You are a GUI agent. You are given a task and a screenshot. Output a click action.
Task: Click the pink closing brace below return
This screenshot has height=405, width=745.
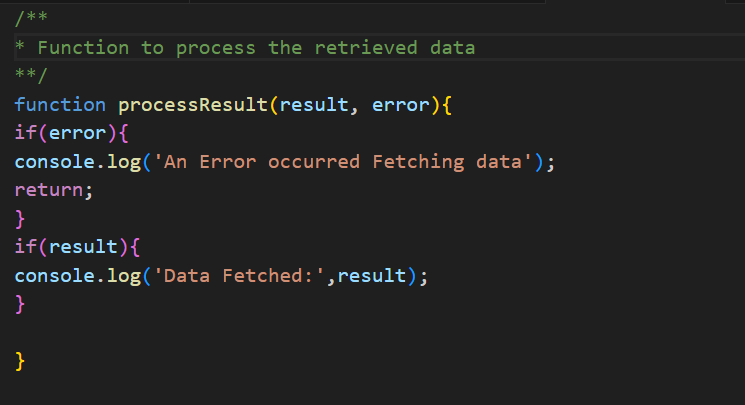[20, 218]
